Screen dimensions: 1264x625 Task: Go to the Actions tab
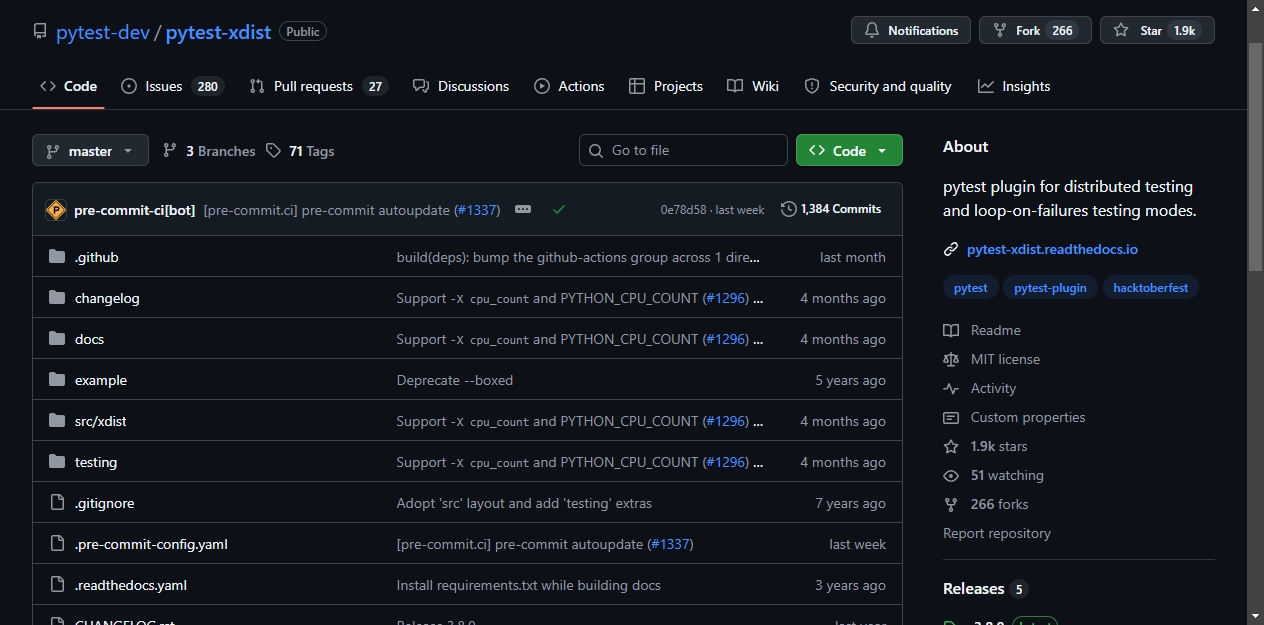point(569,86)
